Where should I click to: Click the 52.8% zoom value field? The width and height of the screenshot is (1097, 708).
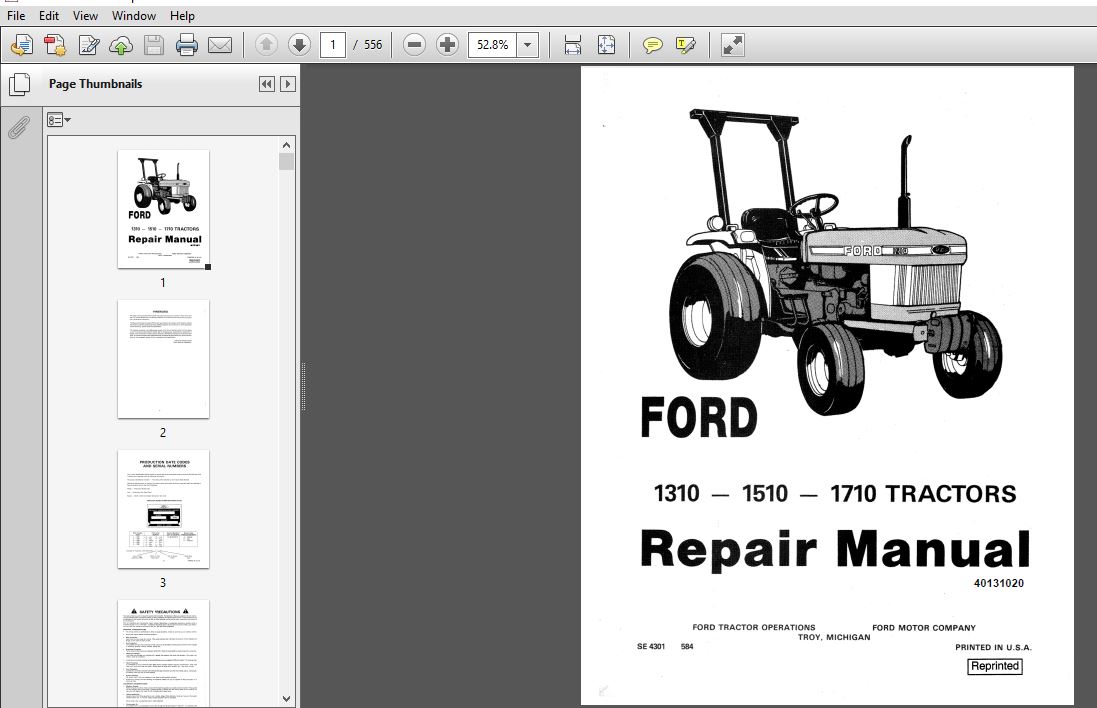493,45
